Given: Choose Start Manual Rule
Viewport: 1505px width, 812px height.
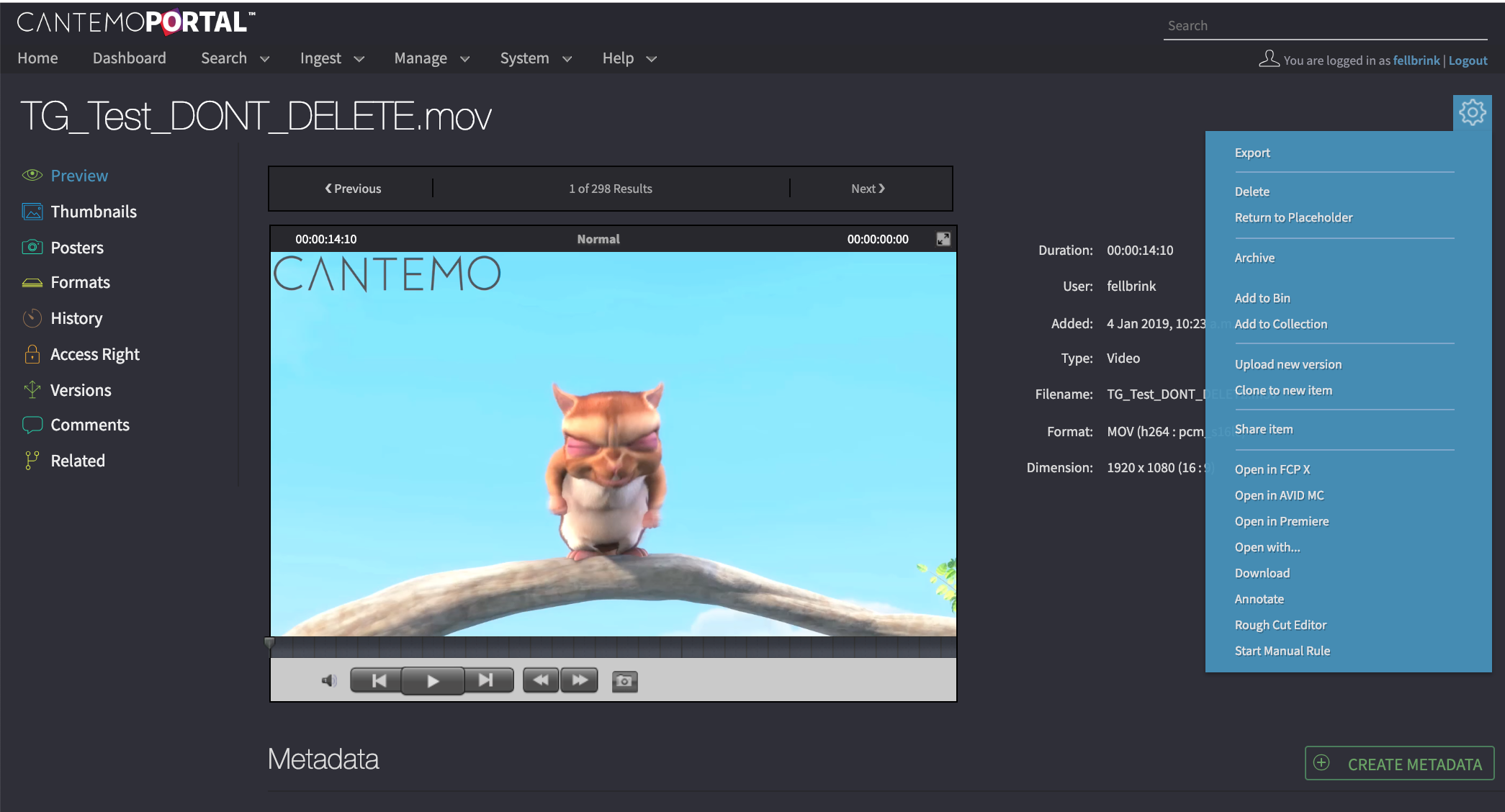Looking at the screenshot, I should tap(1282, 651).
